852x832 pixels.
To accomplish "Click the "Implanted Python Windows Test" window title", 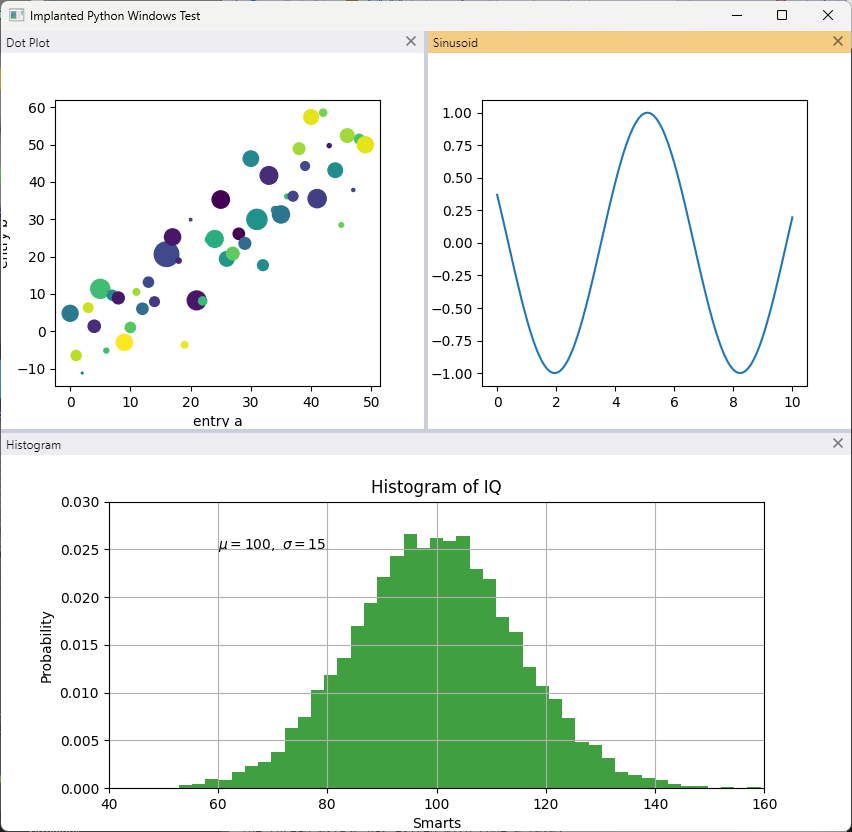I will (115, 16).
